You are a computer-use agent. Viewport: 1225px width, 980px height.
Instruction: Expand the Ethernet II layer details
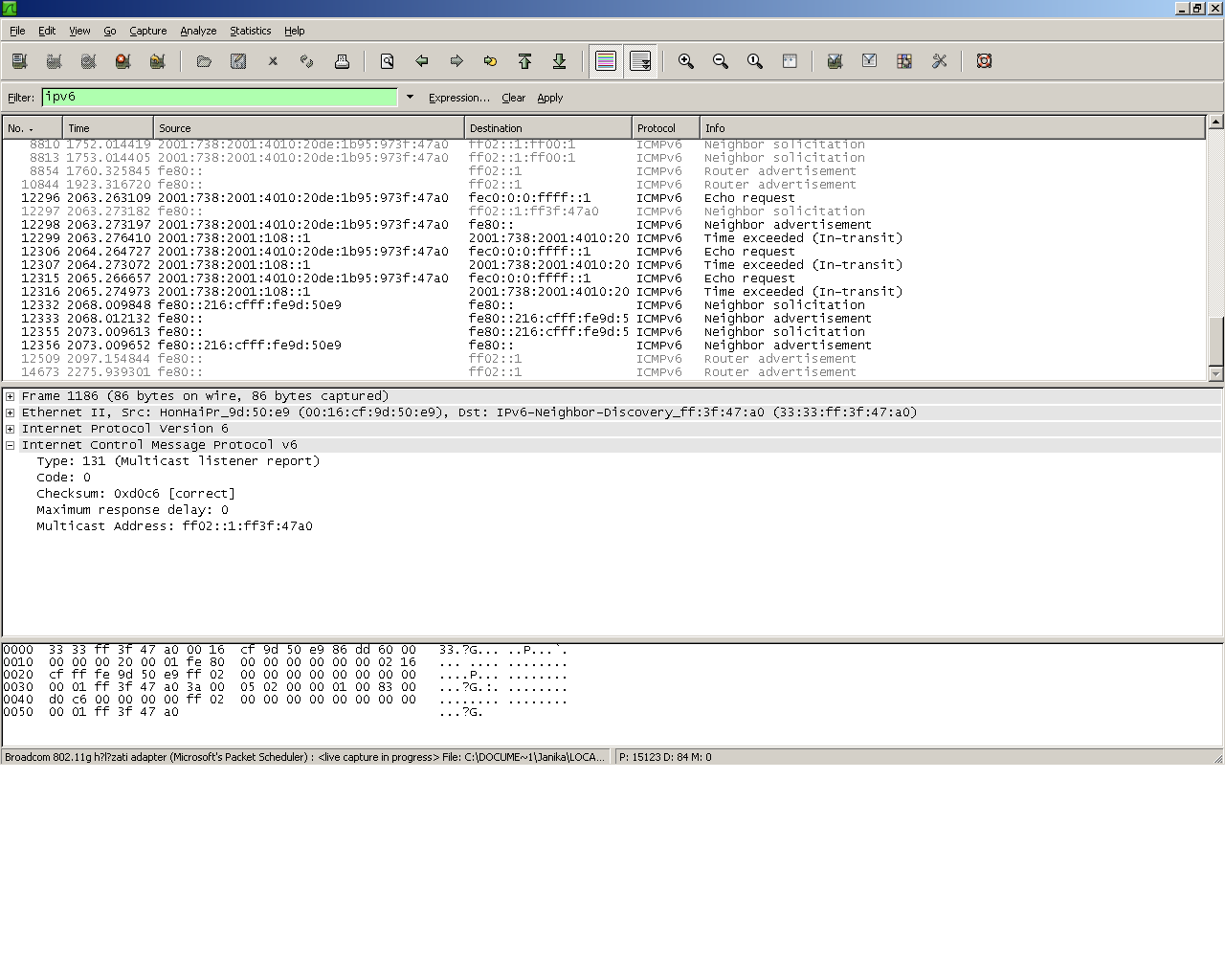pos(9,412)
